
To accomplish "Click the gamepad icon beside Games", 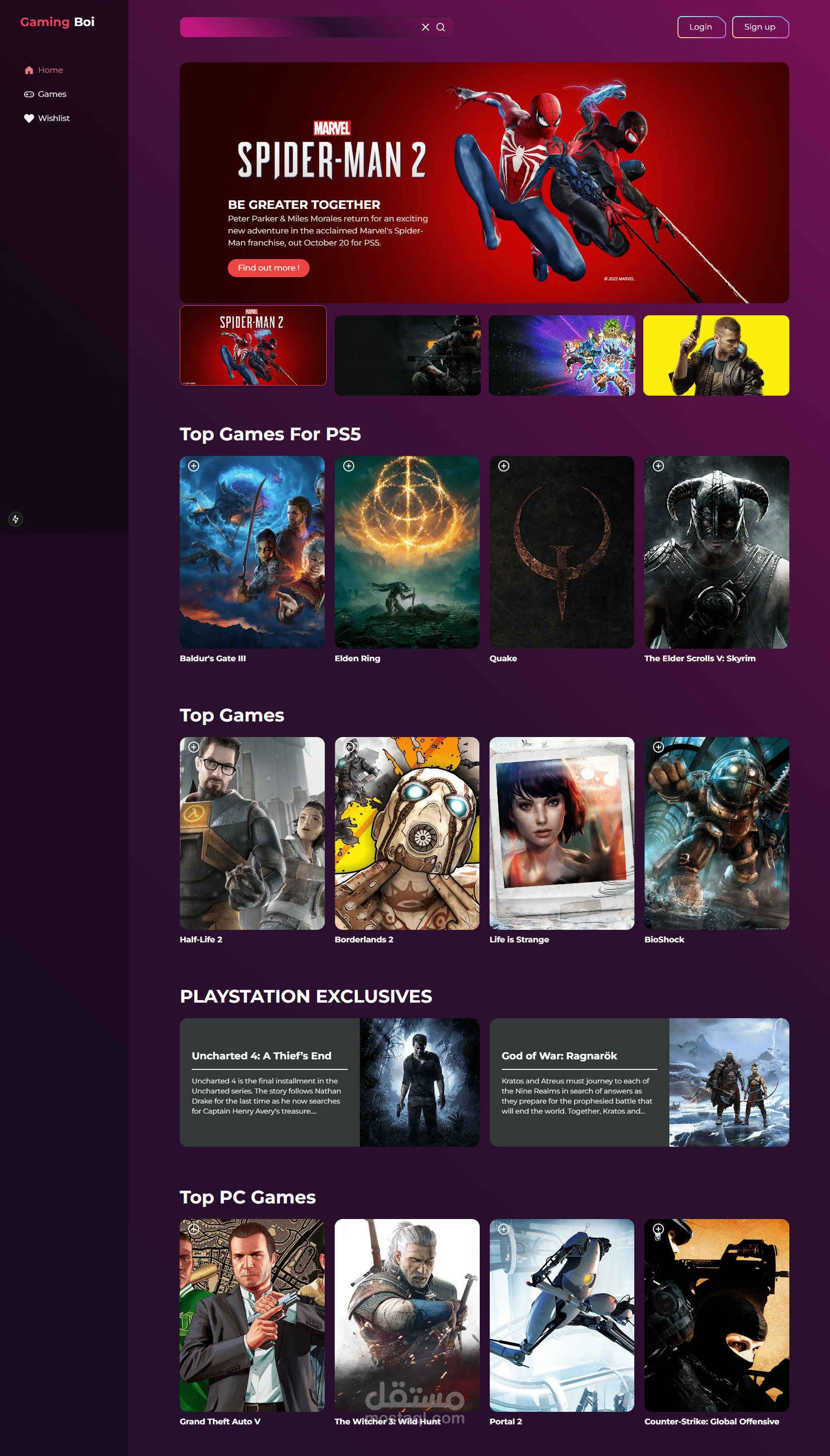I will 29,94.
